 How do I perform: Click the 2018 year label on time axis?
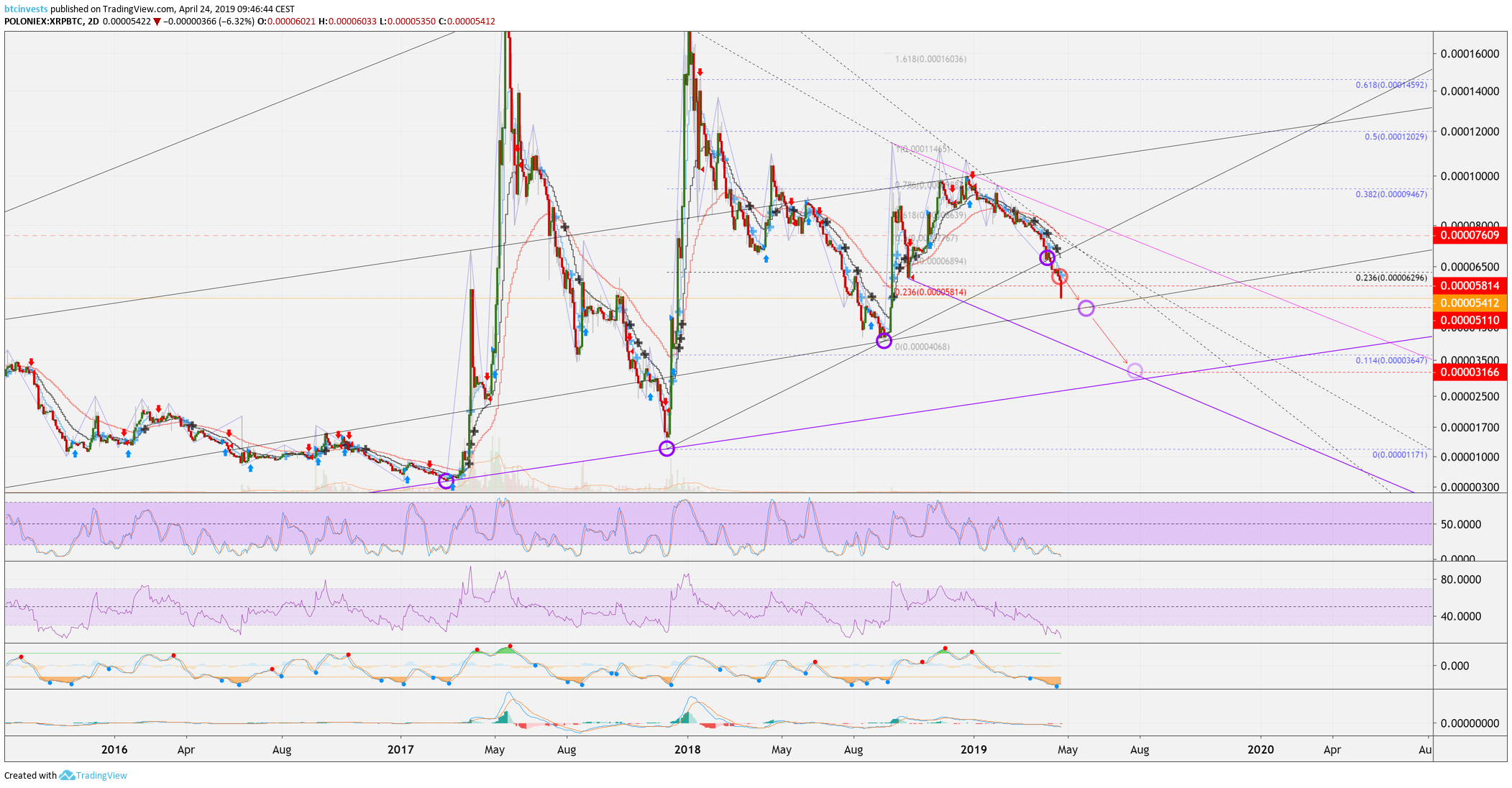688,750
